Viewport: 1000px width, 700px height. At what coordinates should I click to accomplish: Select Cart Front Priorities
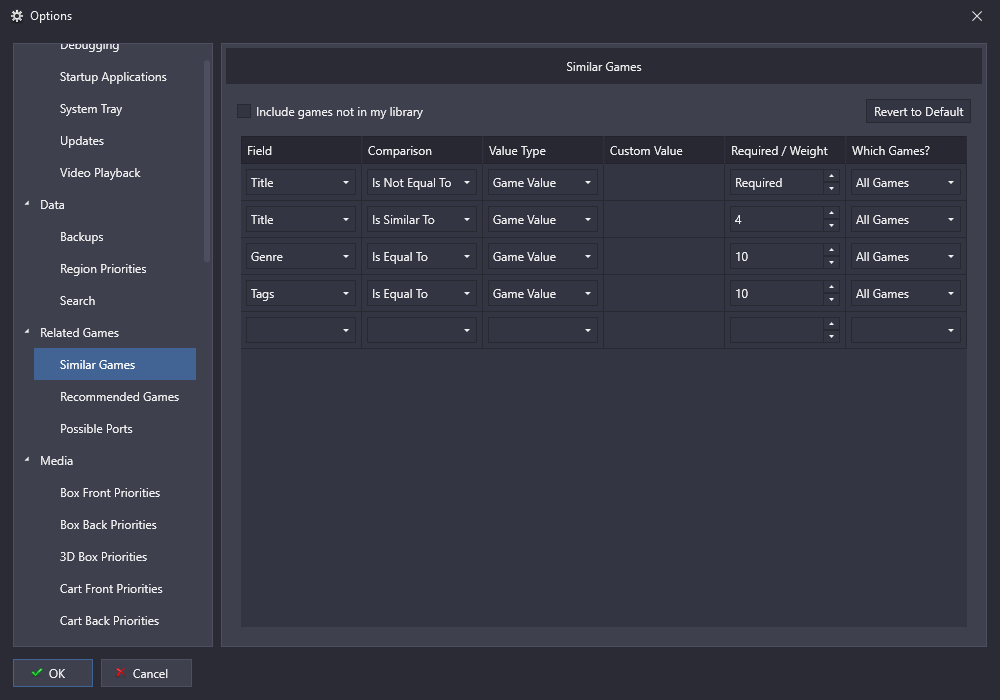click(x=111, y=588)
